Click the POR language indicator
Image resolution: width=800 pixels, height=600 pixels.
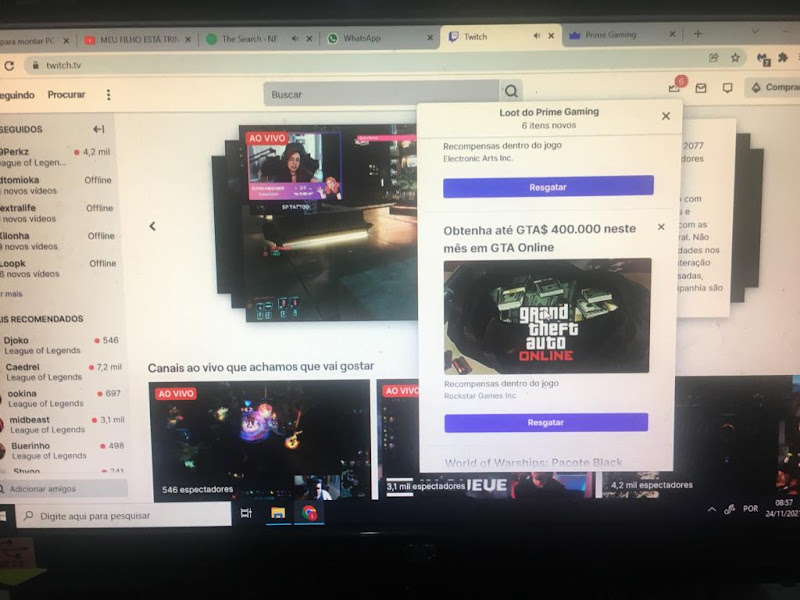750,508
